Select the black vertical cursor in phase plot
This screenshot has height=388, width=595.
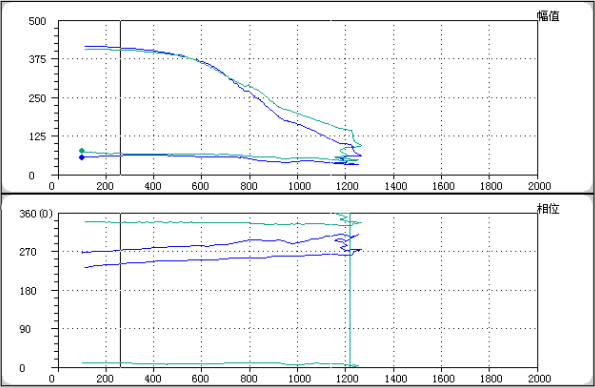point(120,290)
